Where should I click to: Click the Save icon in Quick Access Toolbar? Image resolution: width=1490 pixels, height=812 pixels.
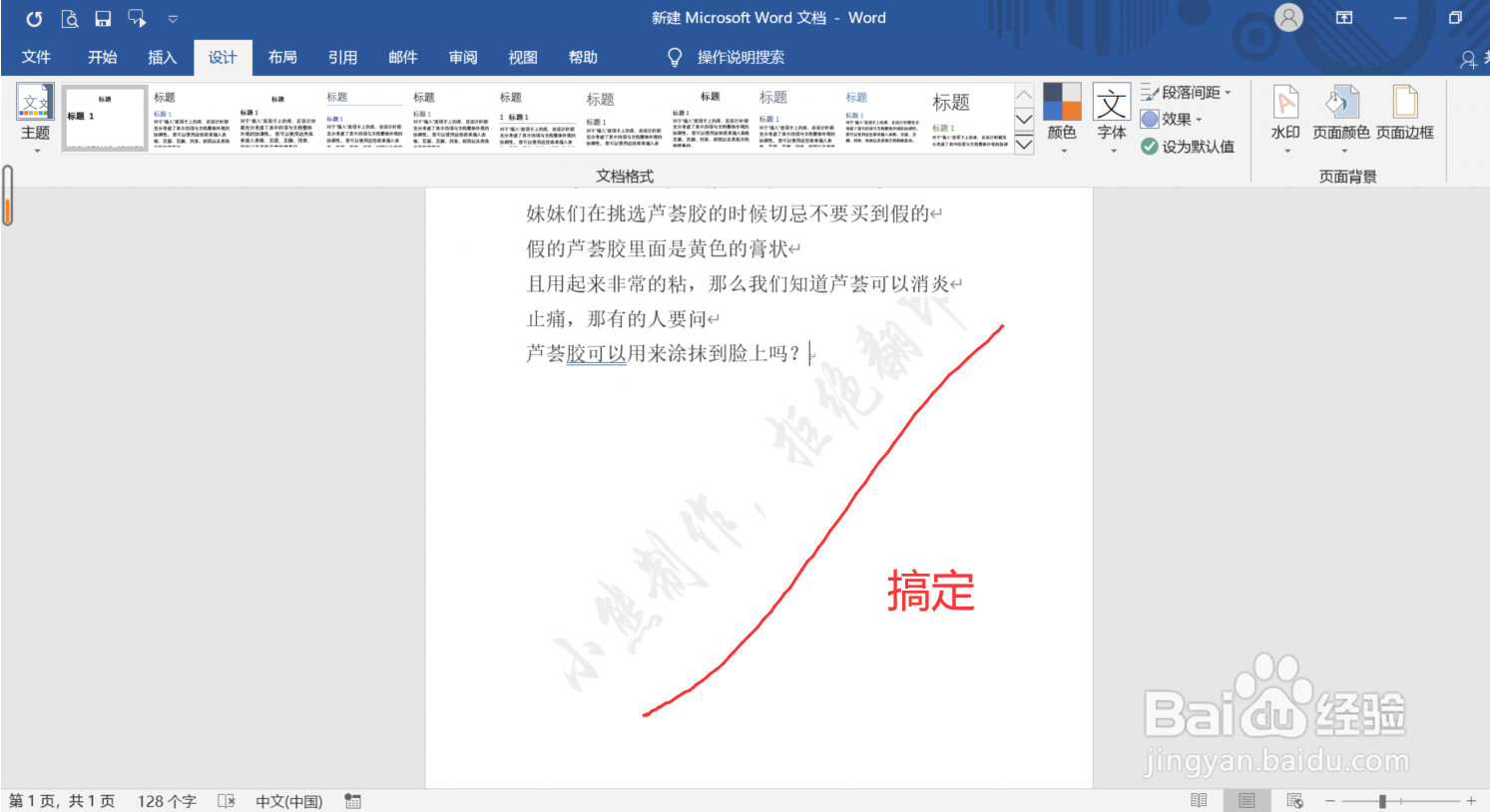pos(103,17)
